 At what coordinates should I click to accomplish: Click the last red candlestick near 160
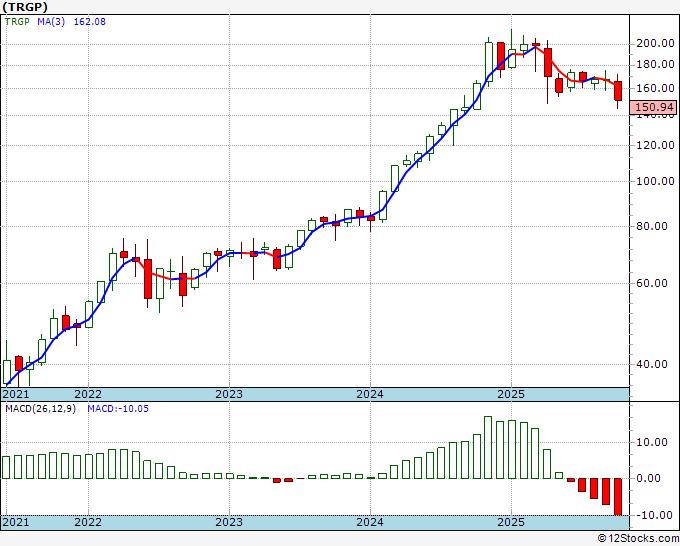click(x=618, y=91)
